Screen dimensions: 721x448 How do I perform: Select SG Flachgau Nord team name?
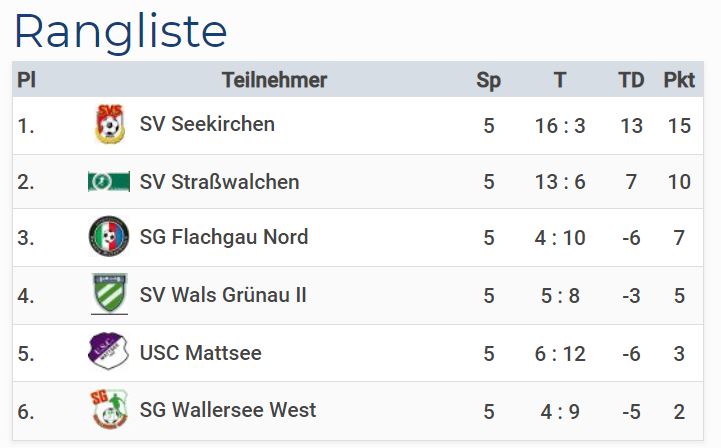(224, 237)
